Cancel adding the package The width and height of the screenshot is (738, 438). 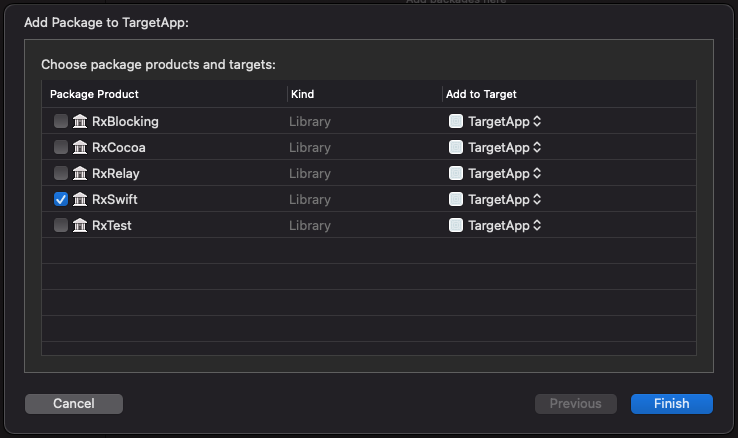pos(74,404)
